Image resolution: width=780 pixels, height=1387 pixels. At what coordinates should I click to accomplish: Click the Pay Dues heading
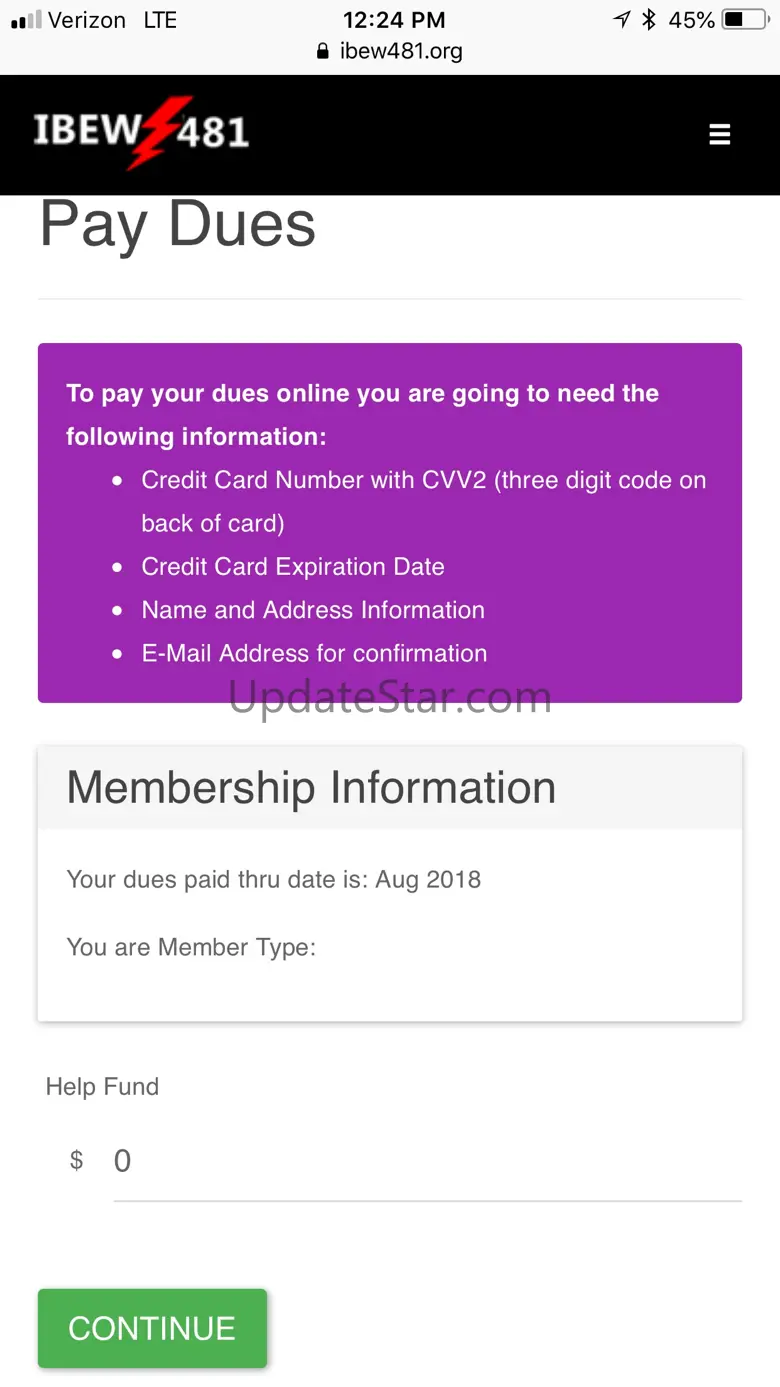click(x=178, y=224)
